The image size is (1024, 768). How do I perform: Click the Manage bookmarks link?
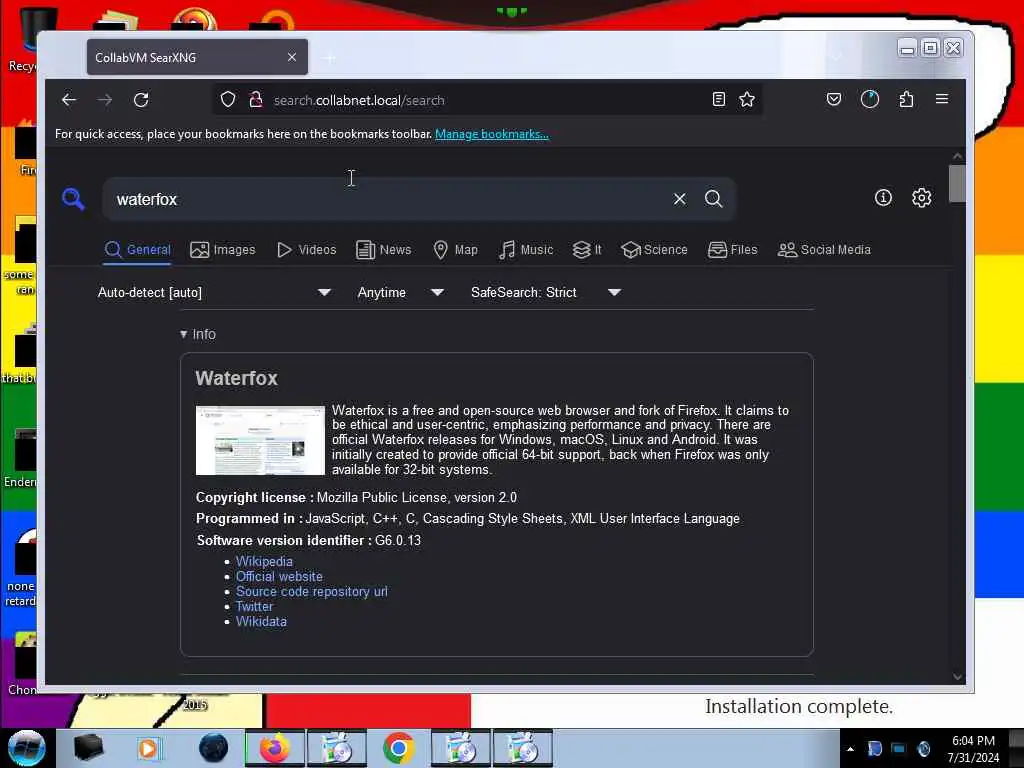click(492, 134)
